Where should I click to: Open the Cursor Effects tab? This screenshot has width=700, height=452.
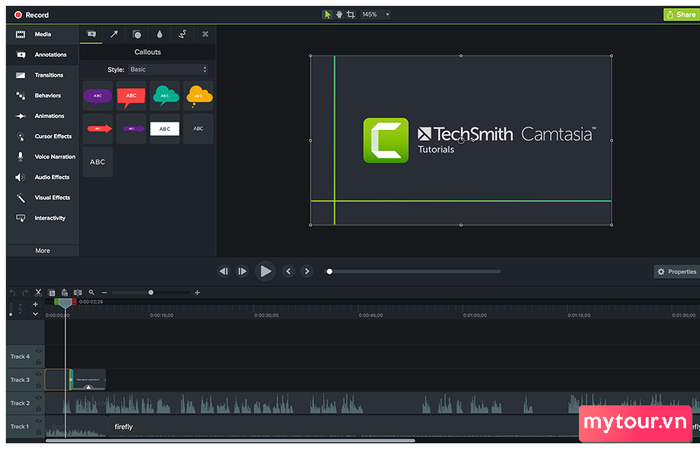coord(42,137)
